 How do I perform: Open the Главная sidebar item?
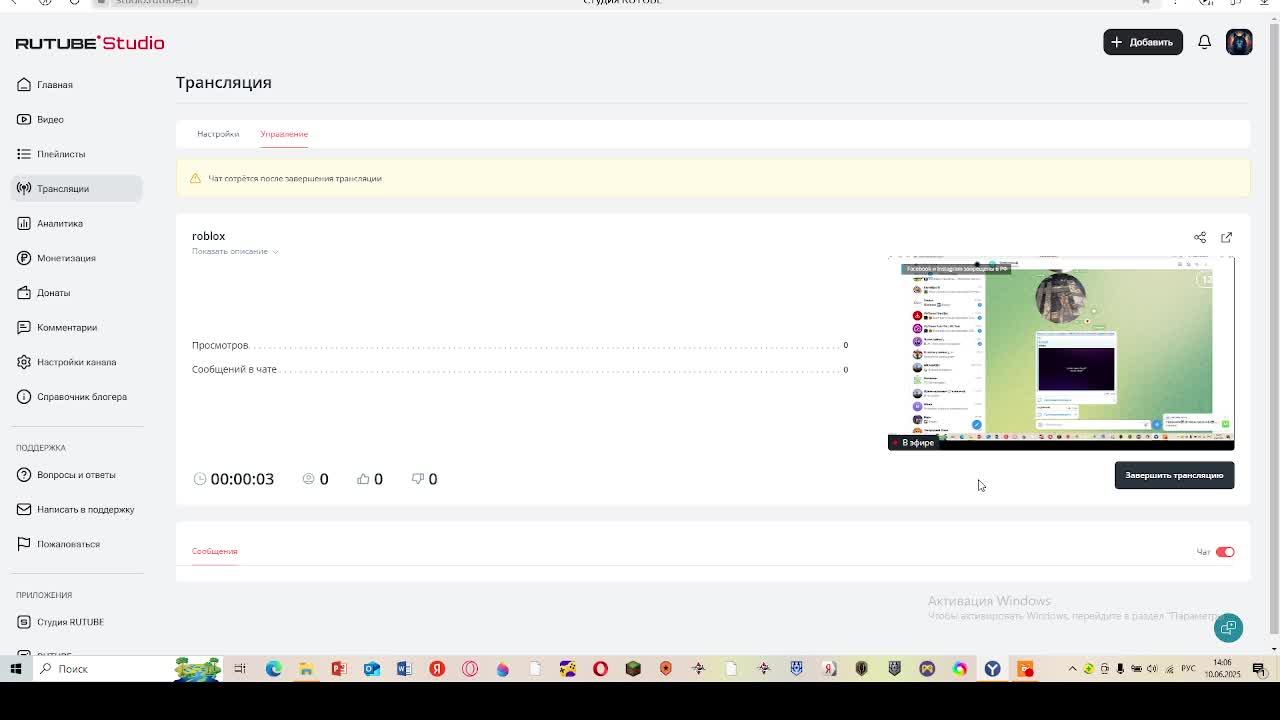[55, 85]
